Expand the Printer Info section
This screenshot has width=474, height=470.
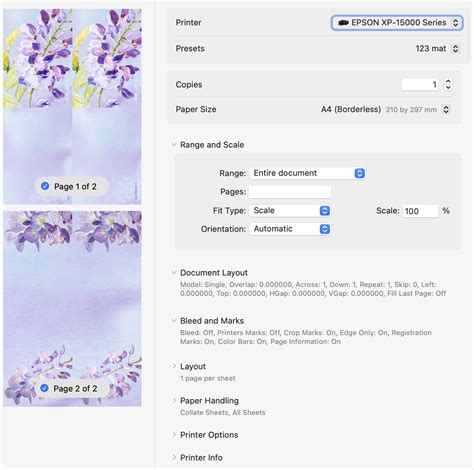(174, 457)
